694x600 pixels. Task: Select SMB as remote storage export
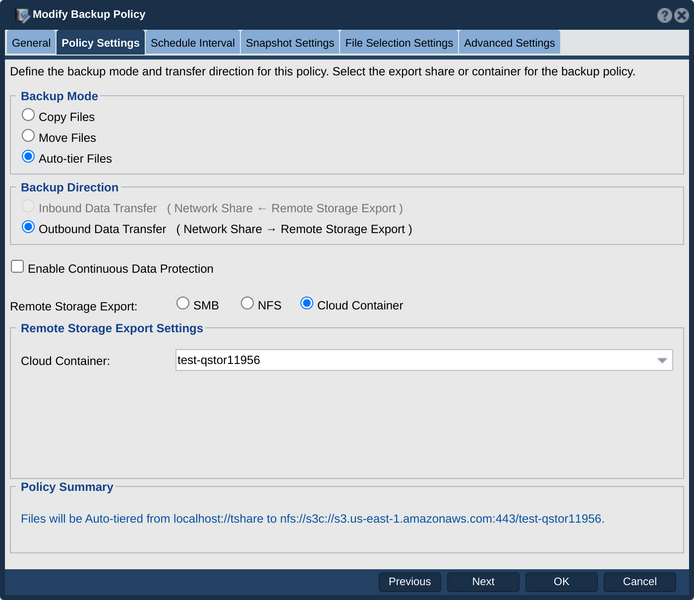click(x=183, y=304)
